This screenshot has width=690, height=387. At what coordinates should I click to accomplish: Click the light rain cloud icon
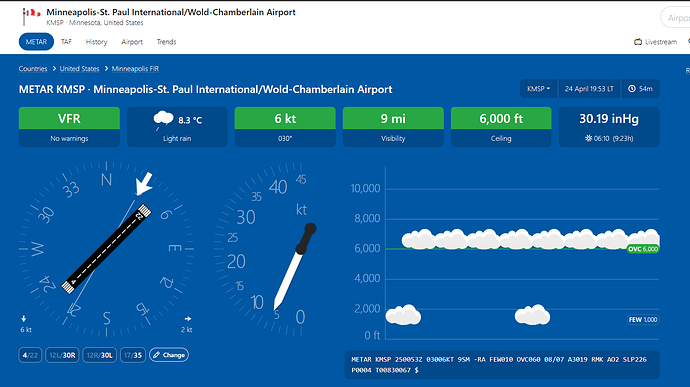pyautogui.click(x=163, y=120)
